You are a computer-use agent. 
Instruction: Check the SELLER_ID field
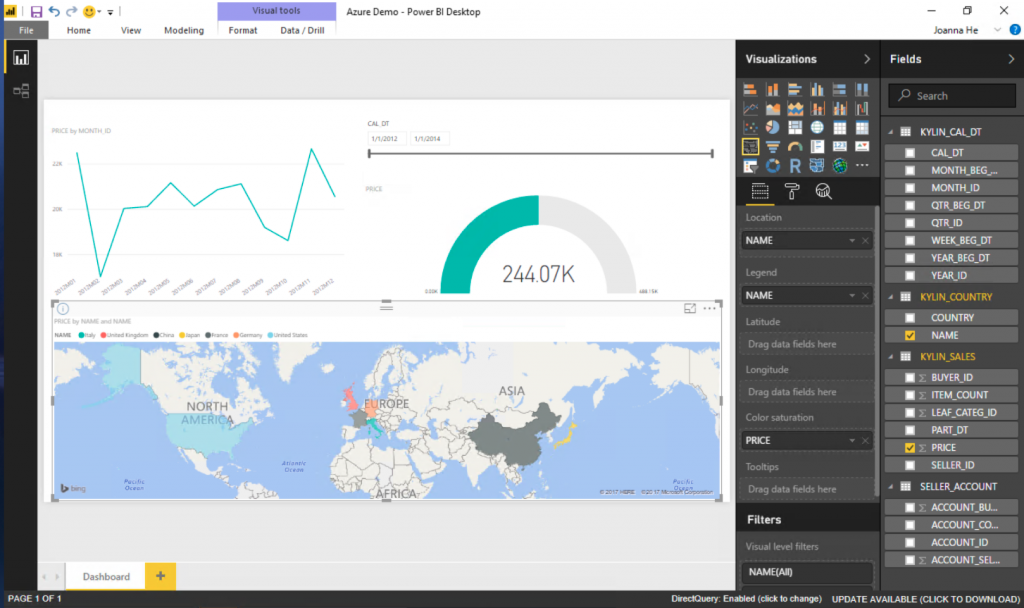pos(910,466)
